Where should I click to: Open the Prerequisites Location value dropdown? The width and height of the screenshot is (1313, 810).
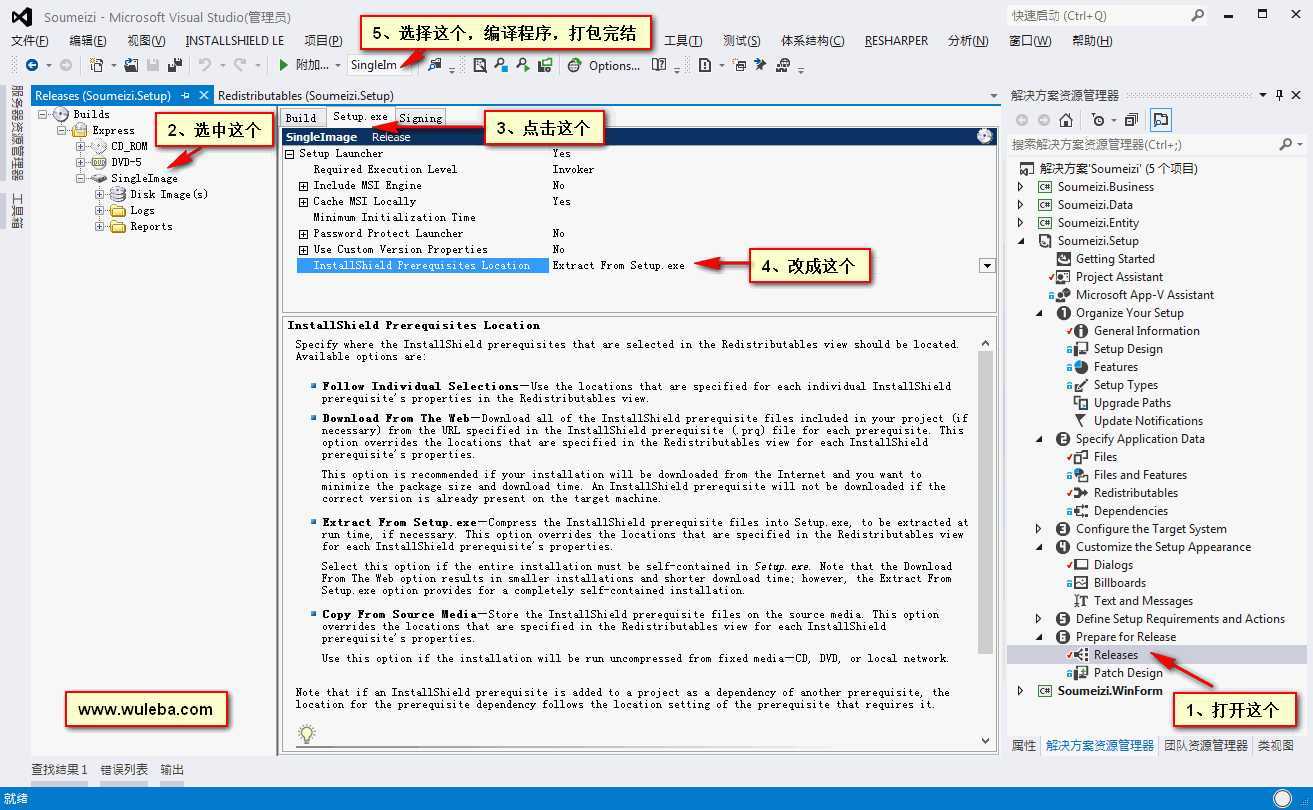click(987, 266)
